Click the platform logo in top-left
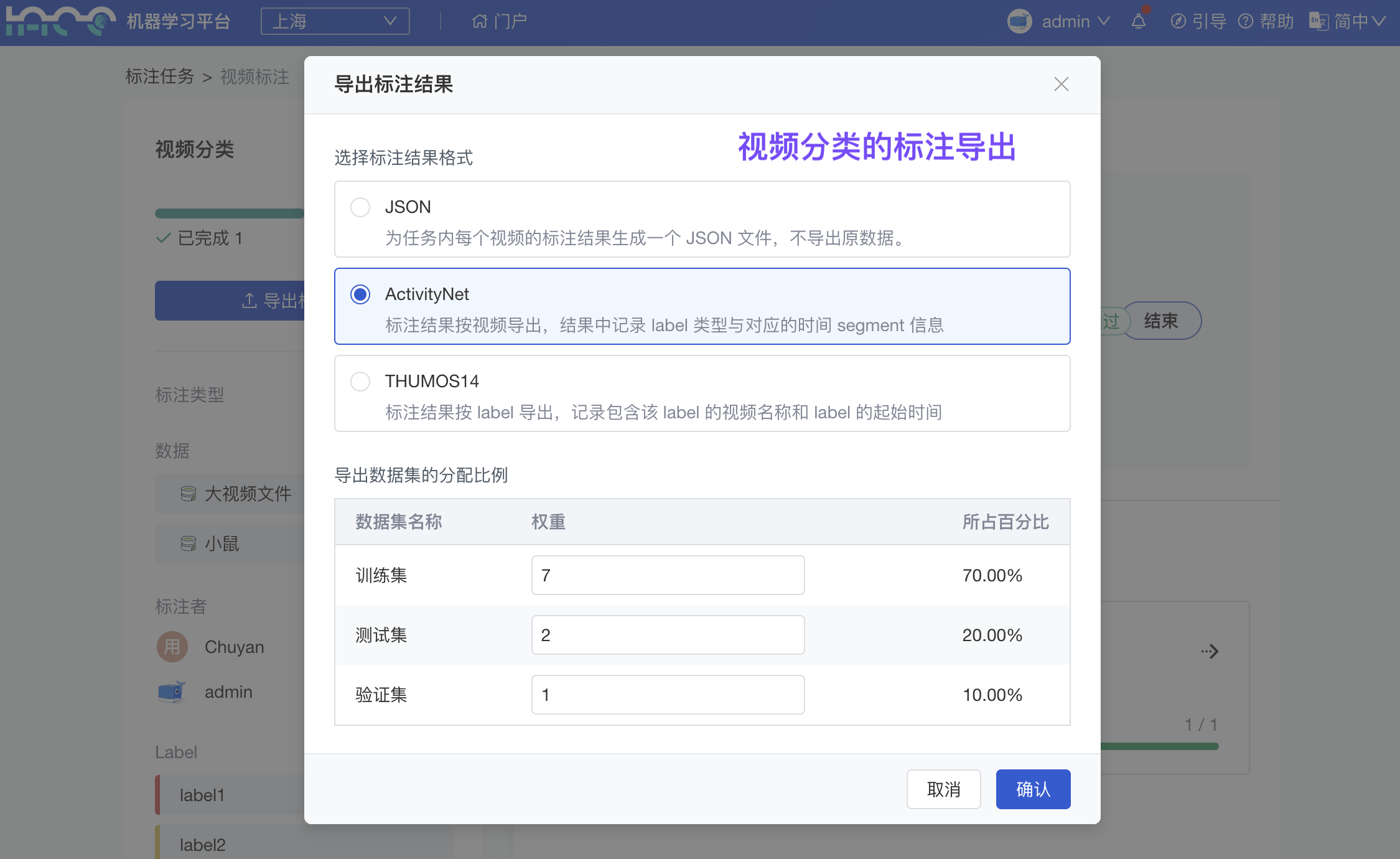This screenshot has height=859, width=1400. pyautogui.click(x=60, y=22)
